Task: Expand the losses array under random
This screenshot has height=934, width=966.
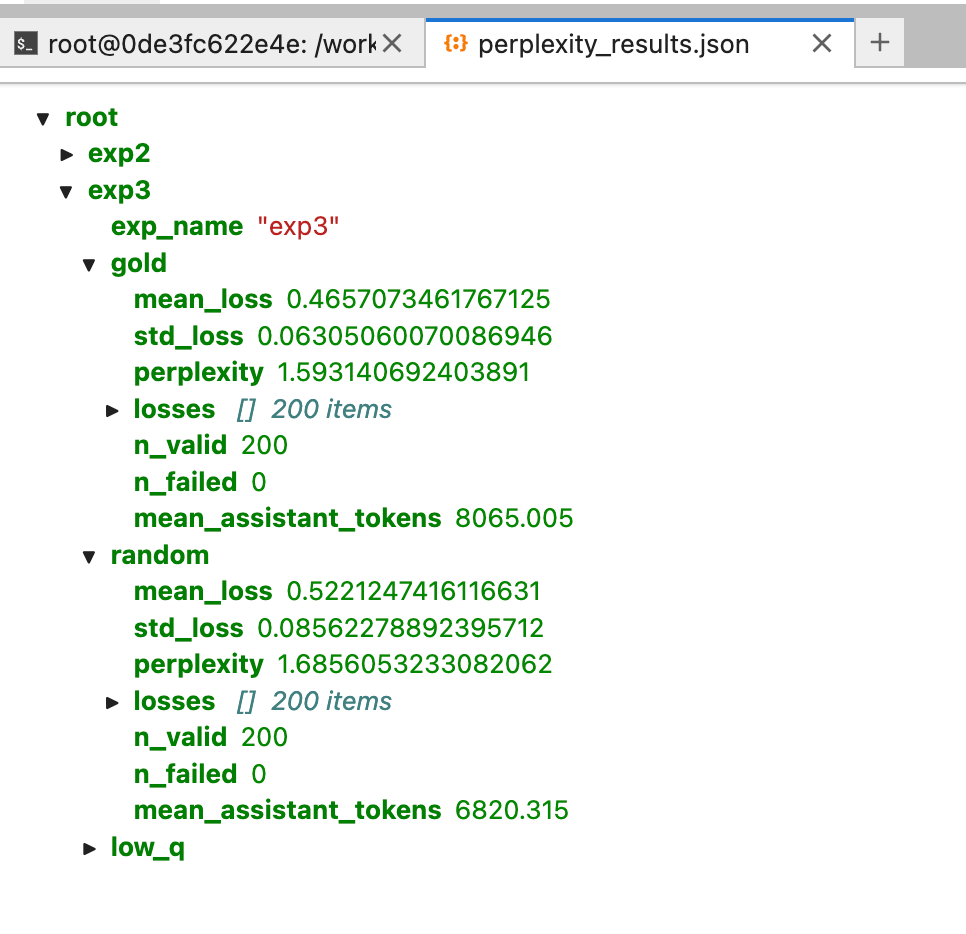Action: [x=112, y=702]
